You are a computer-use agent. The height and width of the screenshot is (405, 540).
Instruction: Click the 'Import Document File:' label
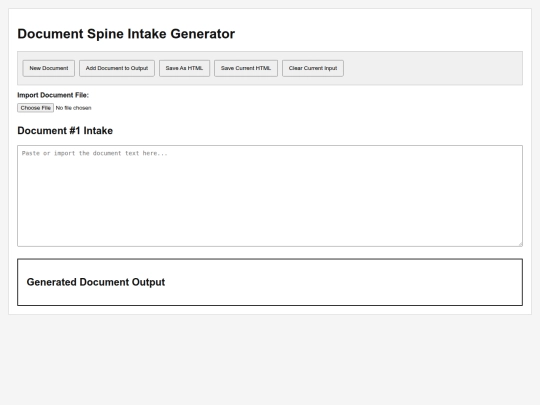53,95
